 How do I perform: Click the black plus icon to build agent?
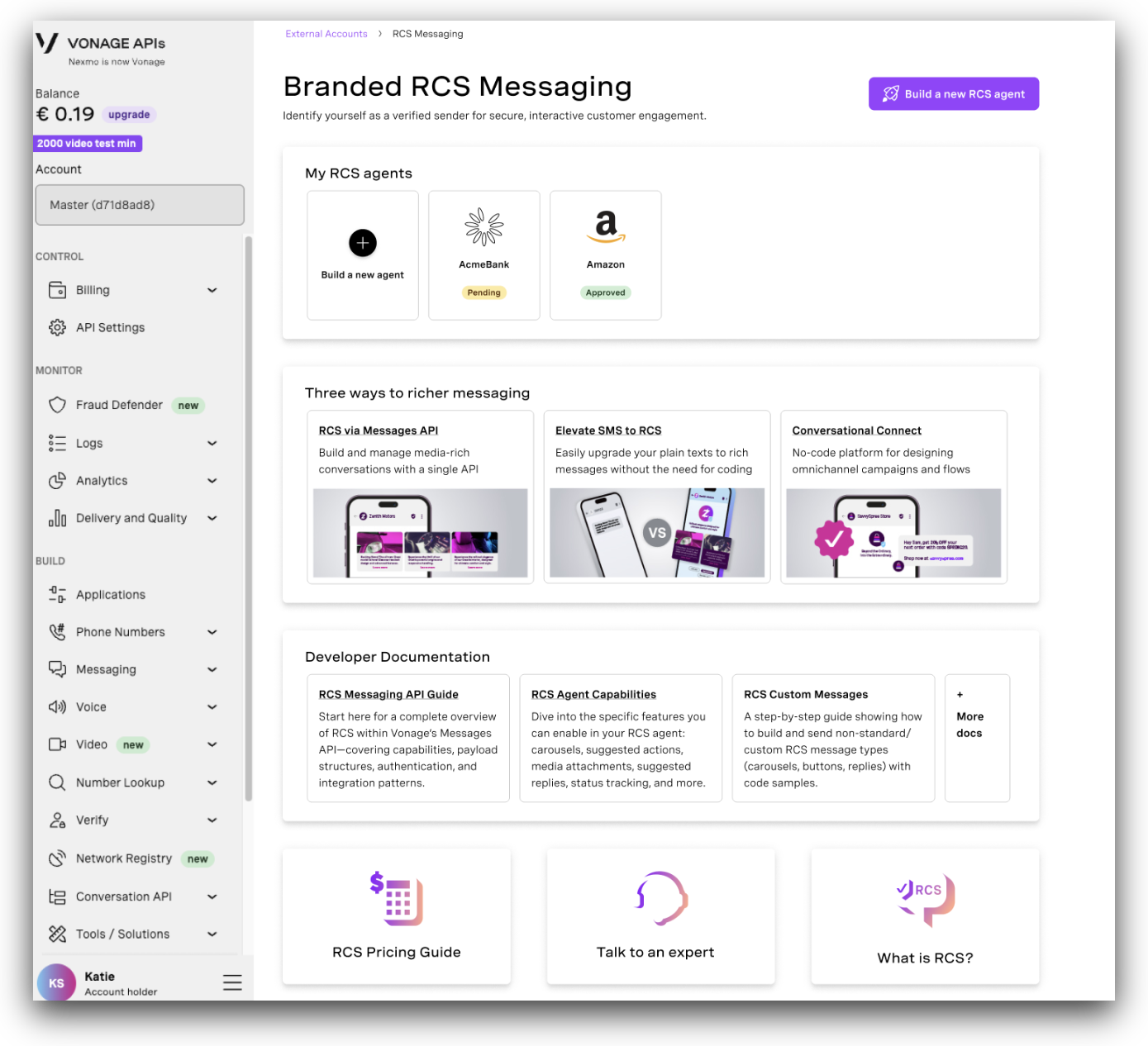tap(363, 243)
